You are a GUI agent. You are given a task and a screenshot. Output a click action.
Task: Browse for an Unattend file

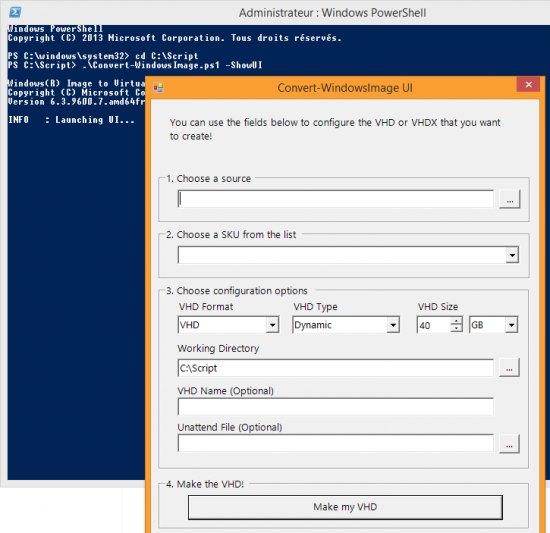pos(509,444)
